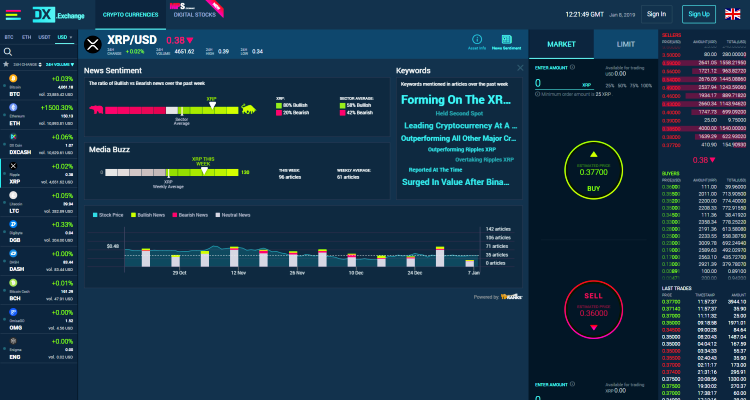Show favorites using the star icon
The image size is (750, 400).
6,64
